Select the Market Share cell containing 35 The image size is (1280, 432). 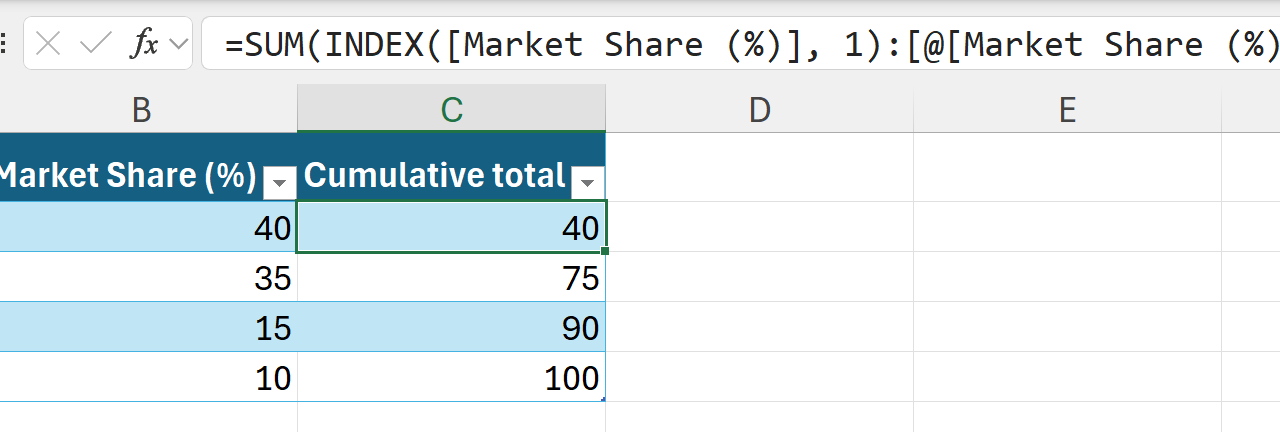pos(148,277)
